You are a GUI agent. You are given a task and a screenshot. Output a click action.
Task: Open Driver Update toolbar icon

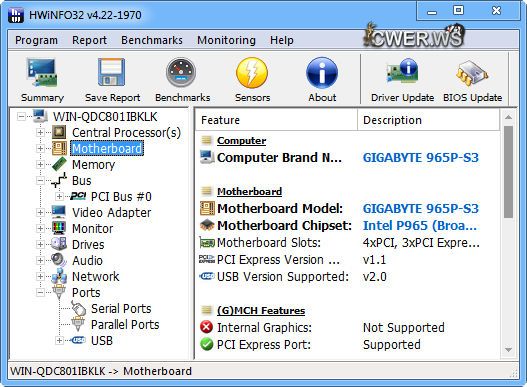[402, 71]
